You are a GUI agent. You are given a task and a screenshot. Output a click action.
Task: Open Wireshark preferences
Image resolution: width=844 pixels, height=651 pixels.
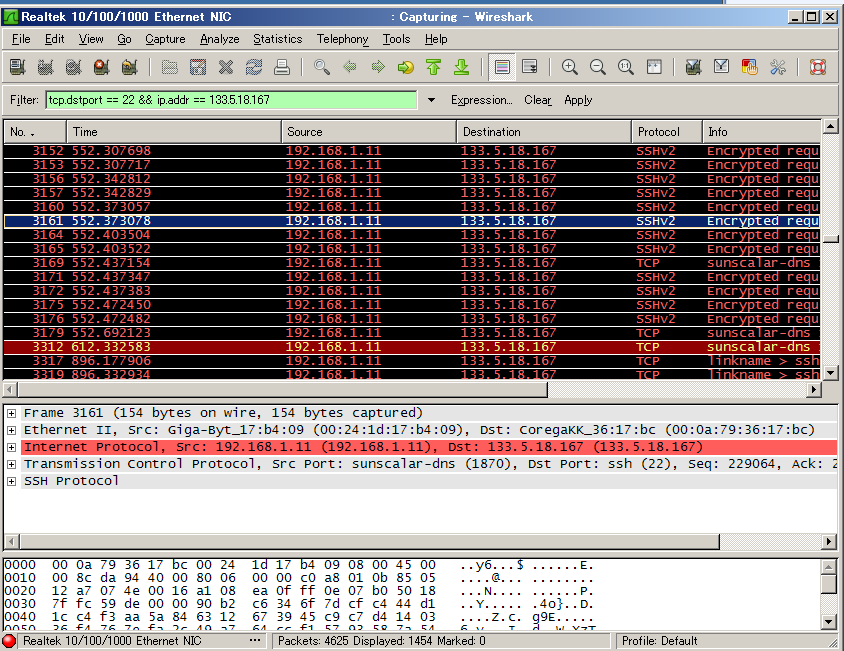coord(778,67)
